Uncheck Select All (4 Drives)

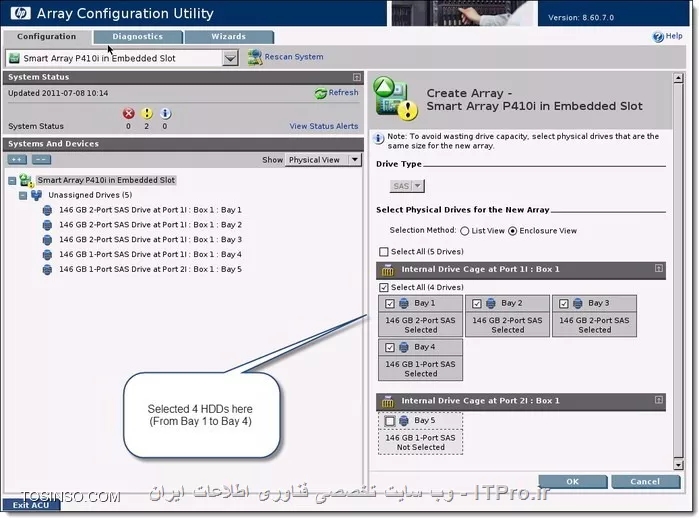tap(383, 288)
